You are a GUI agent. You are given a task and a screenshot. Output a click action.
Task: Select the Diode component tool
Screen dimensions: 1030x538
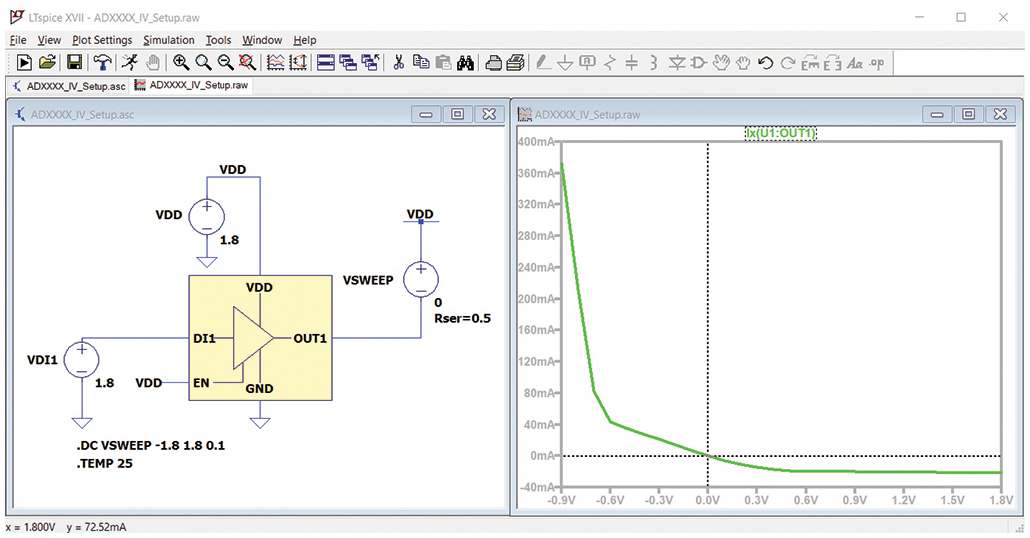(677, 63)
